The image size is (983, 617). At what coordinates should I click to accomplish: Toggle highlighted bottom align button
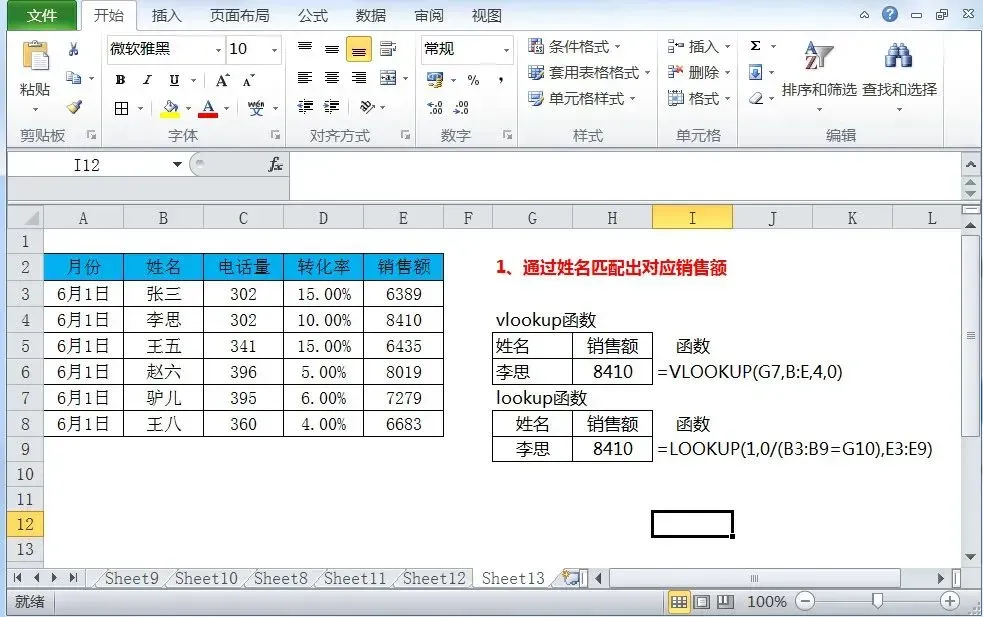[x=359, y=50]
